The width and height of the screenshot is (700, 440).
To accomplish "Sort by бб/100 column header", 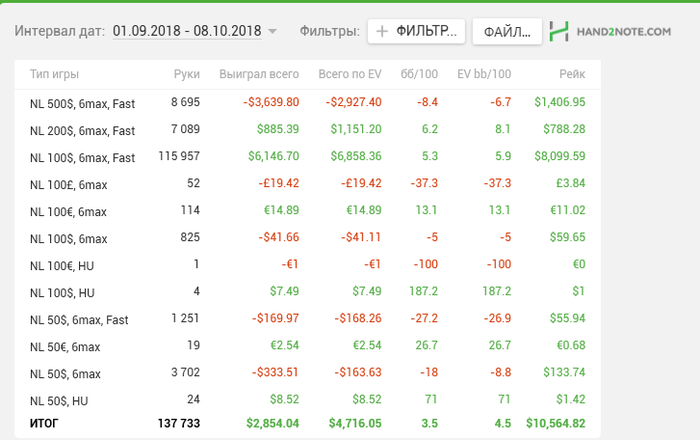I will coord(419,74).
